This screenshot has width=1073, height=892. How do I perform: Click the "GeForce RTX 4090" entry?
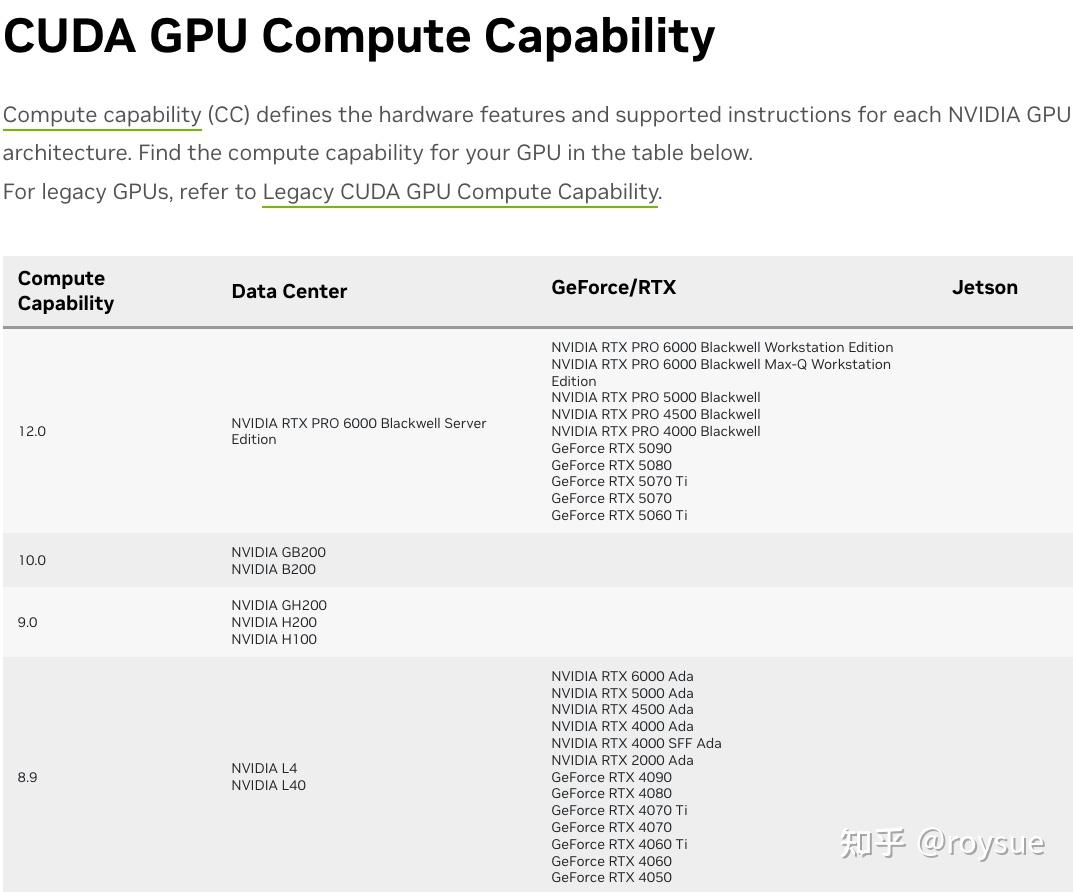pos(611,777)
